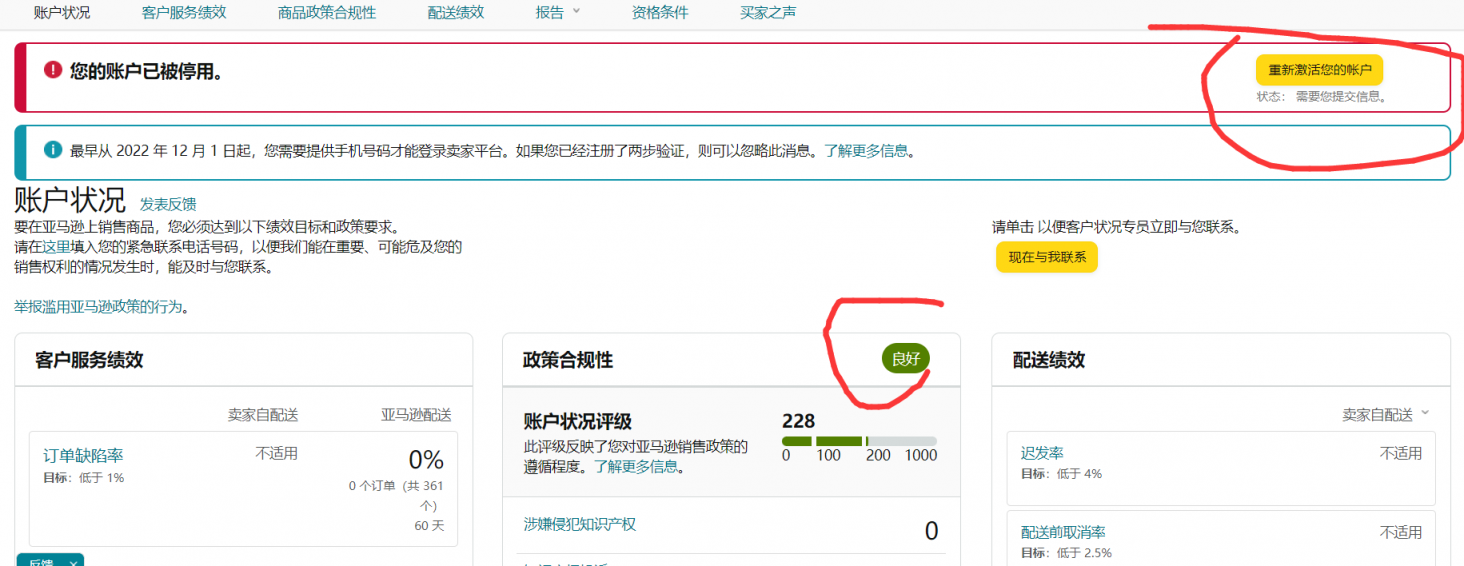Expand 卖家自配送 dropdown in 配送绩效 card
The width and height of the screenshot is (1464, 566).
[x=1385, y=414]
